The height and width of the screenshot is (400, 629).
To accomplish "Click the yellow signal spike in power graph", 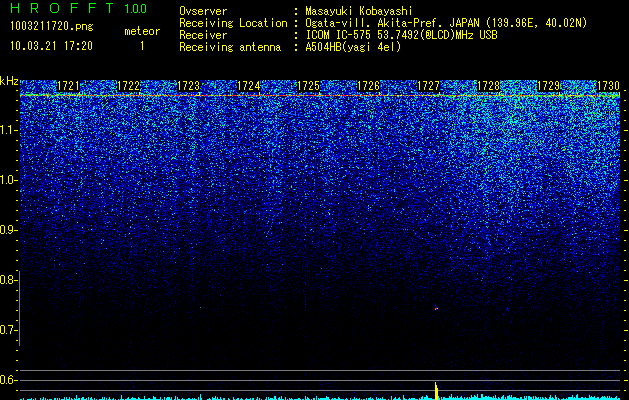I will [x=436, y=391].
